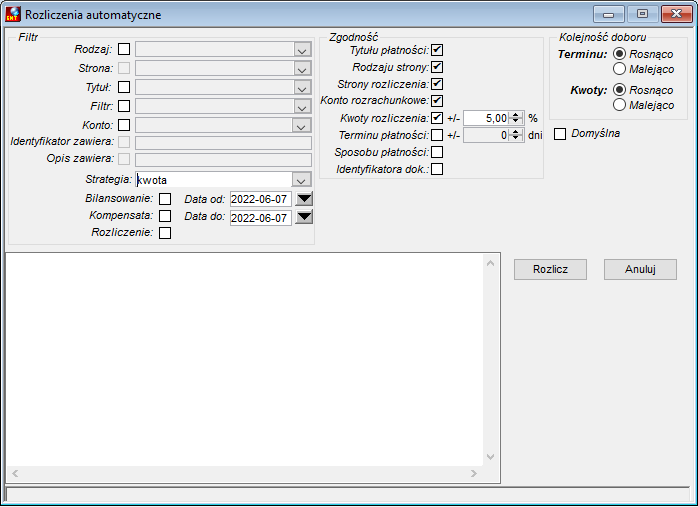This screenshot has width=698, height=507.
Task: Click the results list scroll down arrow
Action: click(491, 457)
